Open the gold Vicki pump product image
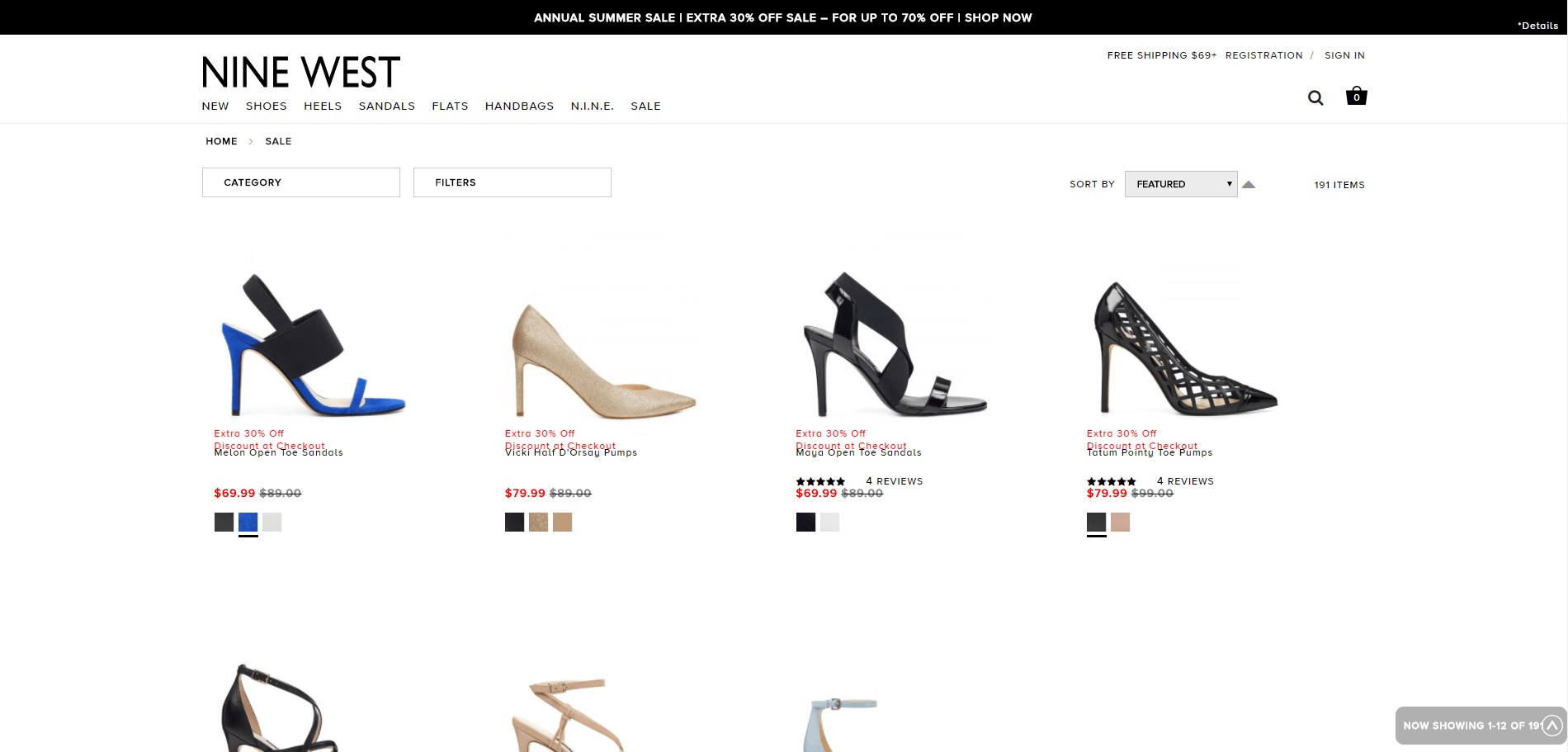 pos(604,361)
